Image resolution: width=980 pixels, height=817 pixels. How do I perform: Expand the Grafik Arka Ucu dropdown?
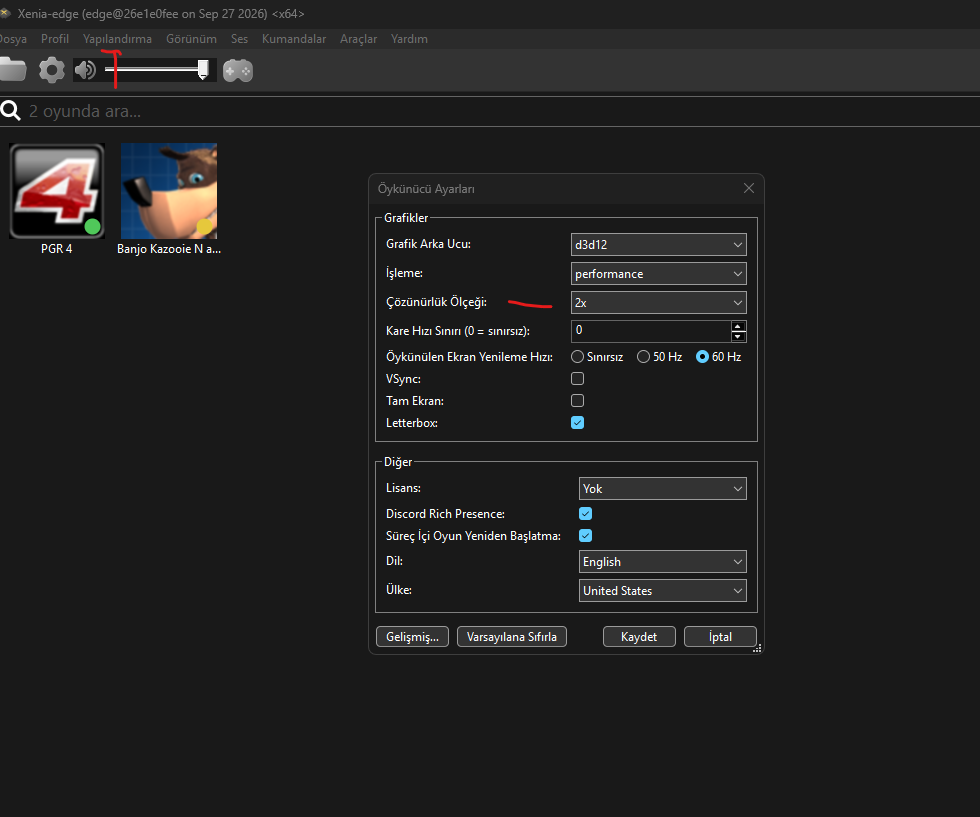(x=659, y=244)
